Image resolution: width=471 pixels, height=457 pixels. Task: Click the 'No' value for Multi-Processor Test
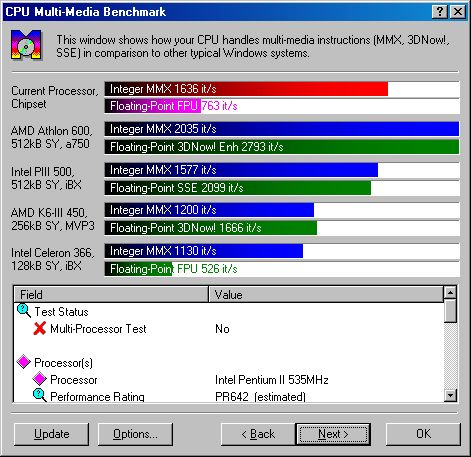222,329
